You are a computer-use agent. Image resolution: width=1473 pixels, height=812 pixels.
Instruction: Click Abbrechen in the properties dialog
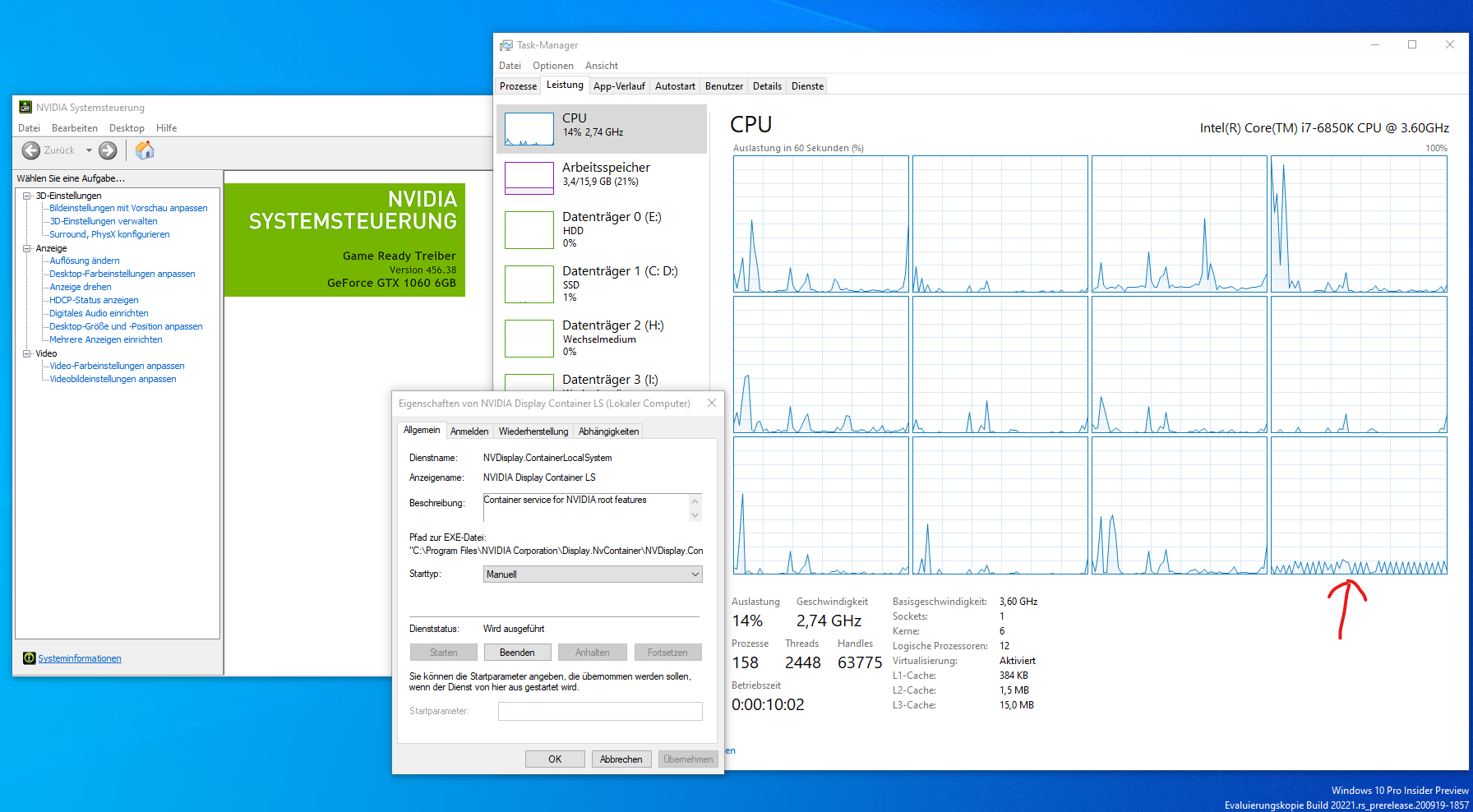click(621, 759)
